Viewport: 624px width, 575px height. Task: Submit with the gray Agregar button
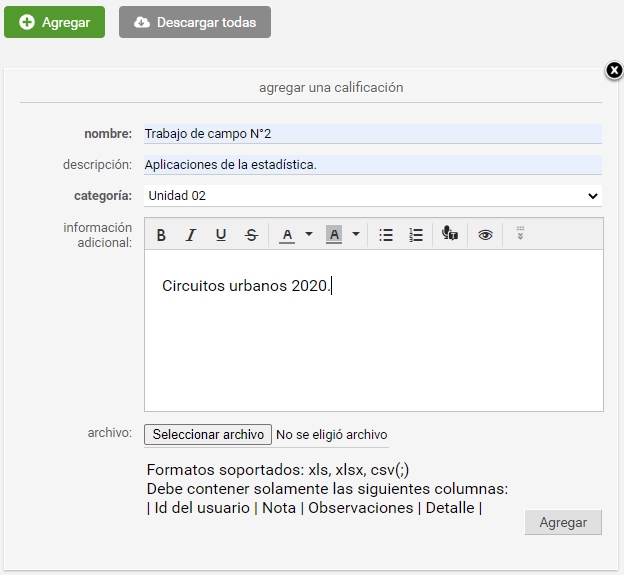[563, 522]
